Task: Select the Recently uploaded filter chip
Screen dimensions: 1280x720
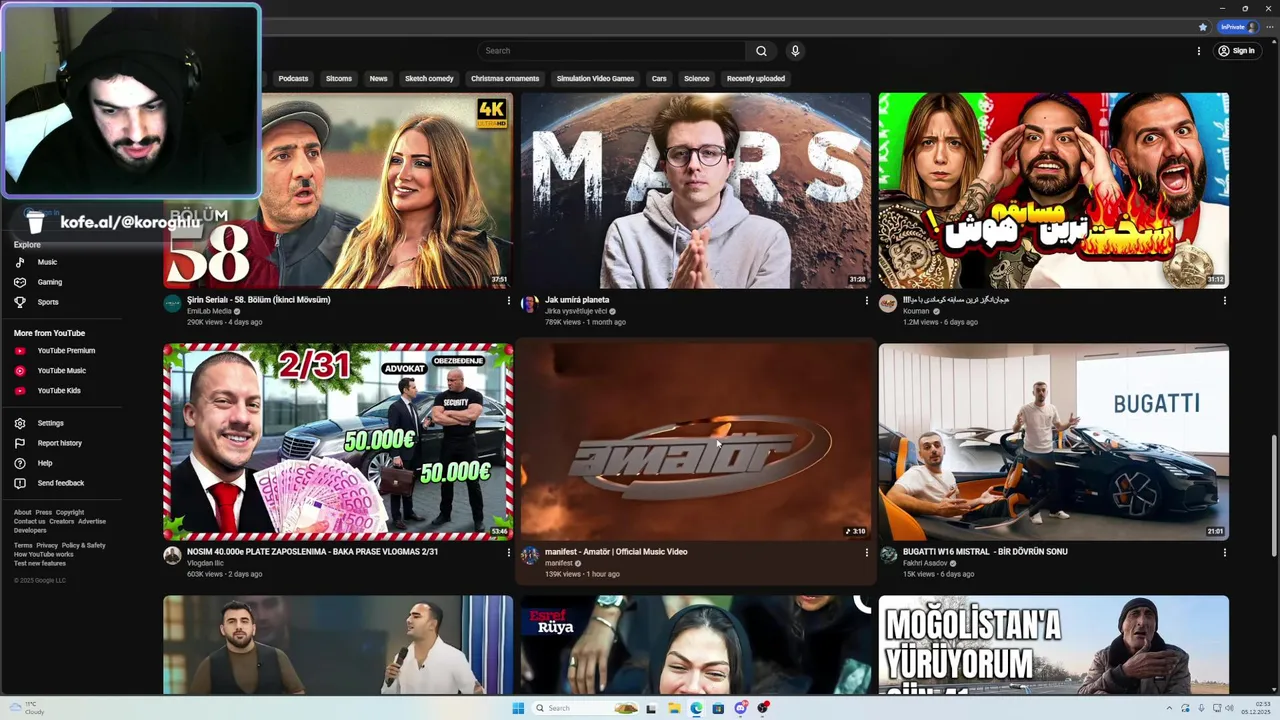Action: point(756,78)
